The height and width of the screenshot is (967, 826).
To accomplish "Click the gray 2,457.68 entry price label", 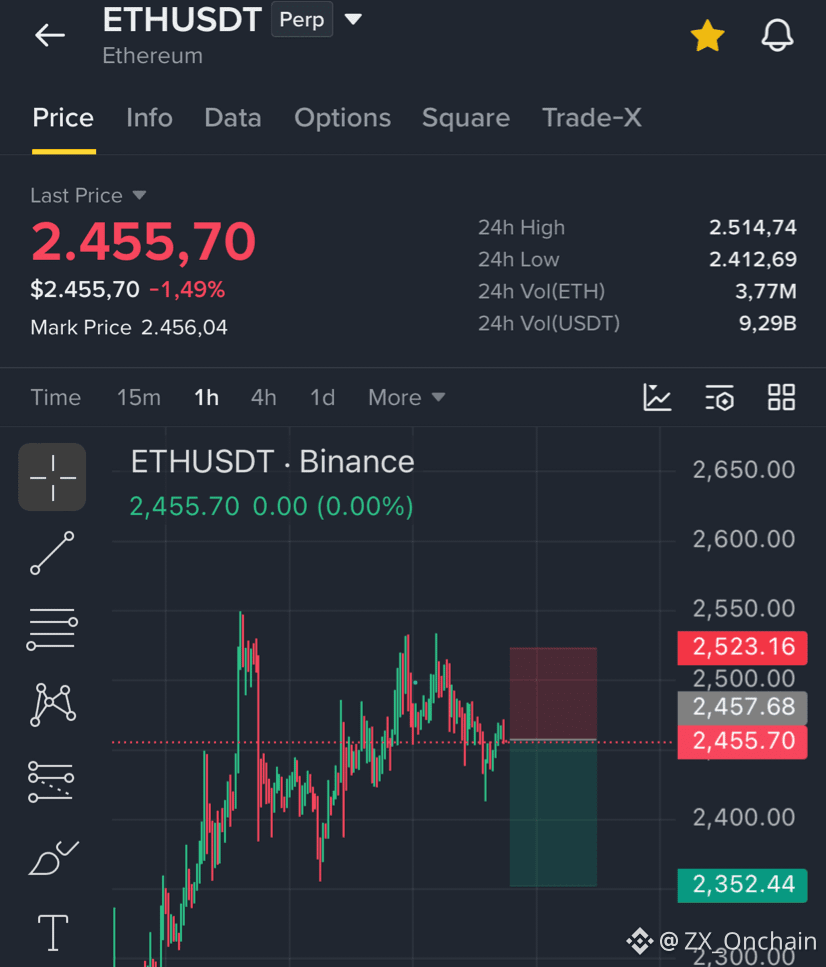I will [x=742, y=707].
